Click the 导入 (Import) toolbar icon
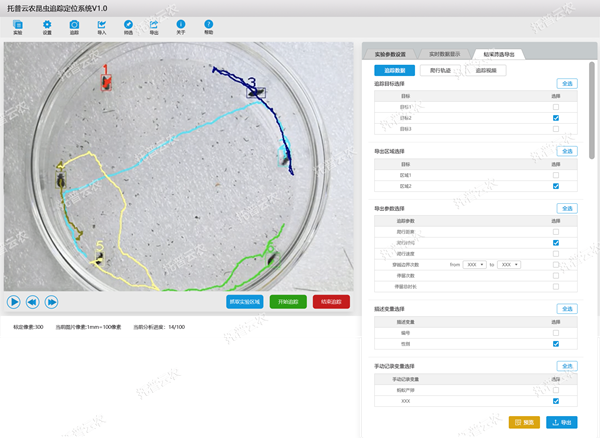 [101, 26]
